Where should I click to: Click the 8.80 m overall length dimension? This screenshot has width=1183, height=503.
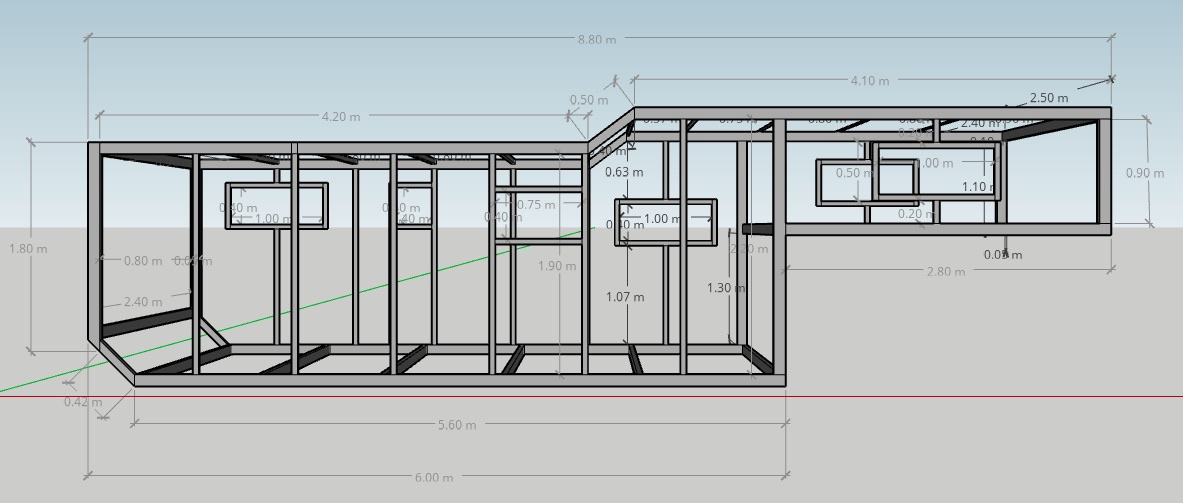coord(597,39)
